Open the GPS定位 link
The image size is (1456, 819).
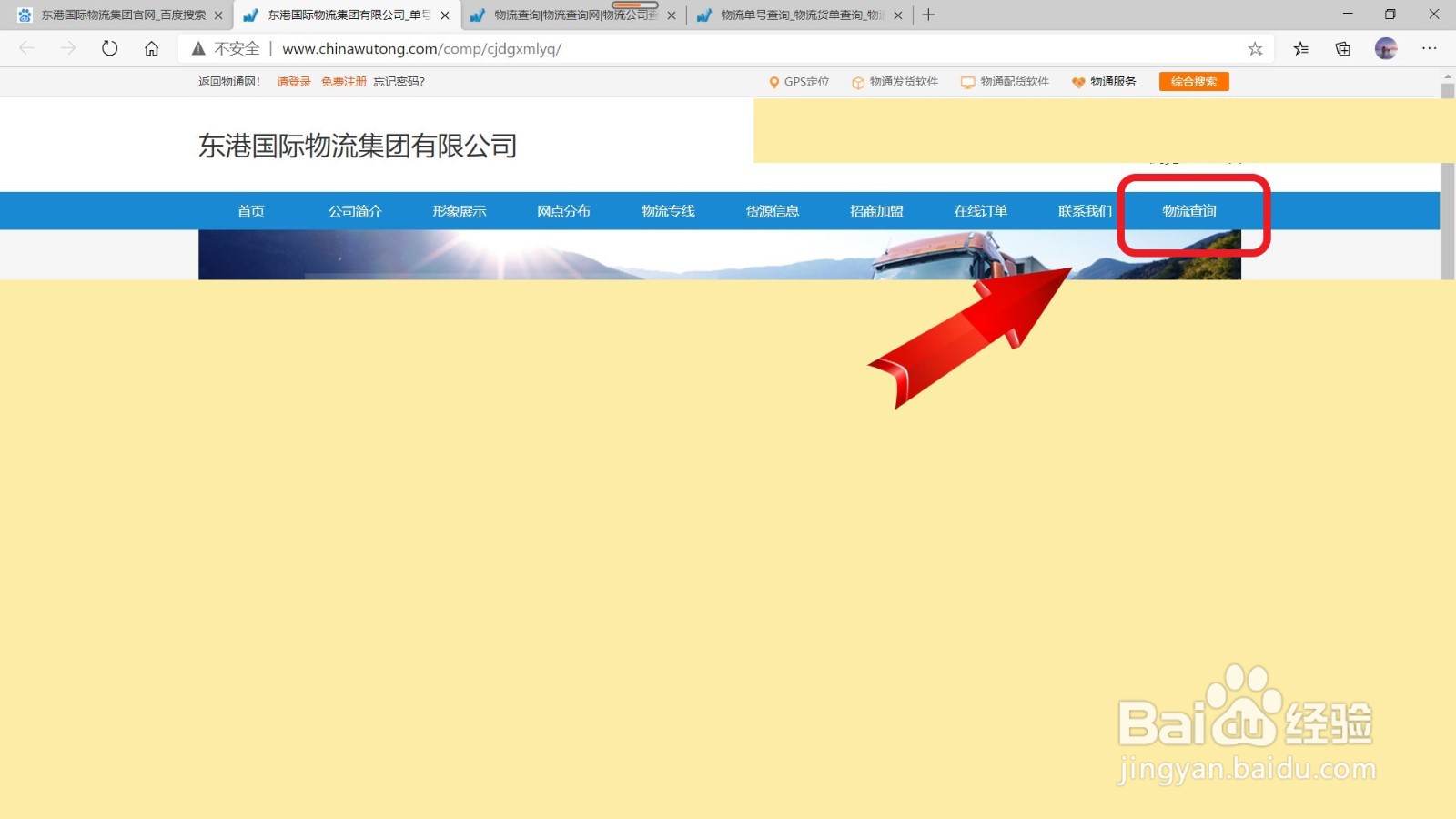pyautogui.click(x=799, y=82)
